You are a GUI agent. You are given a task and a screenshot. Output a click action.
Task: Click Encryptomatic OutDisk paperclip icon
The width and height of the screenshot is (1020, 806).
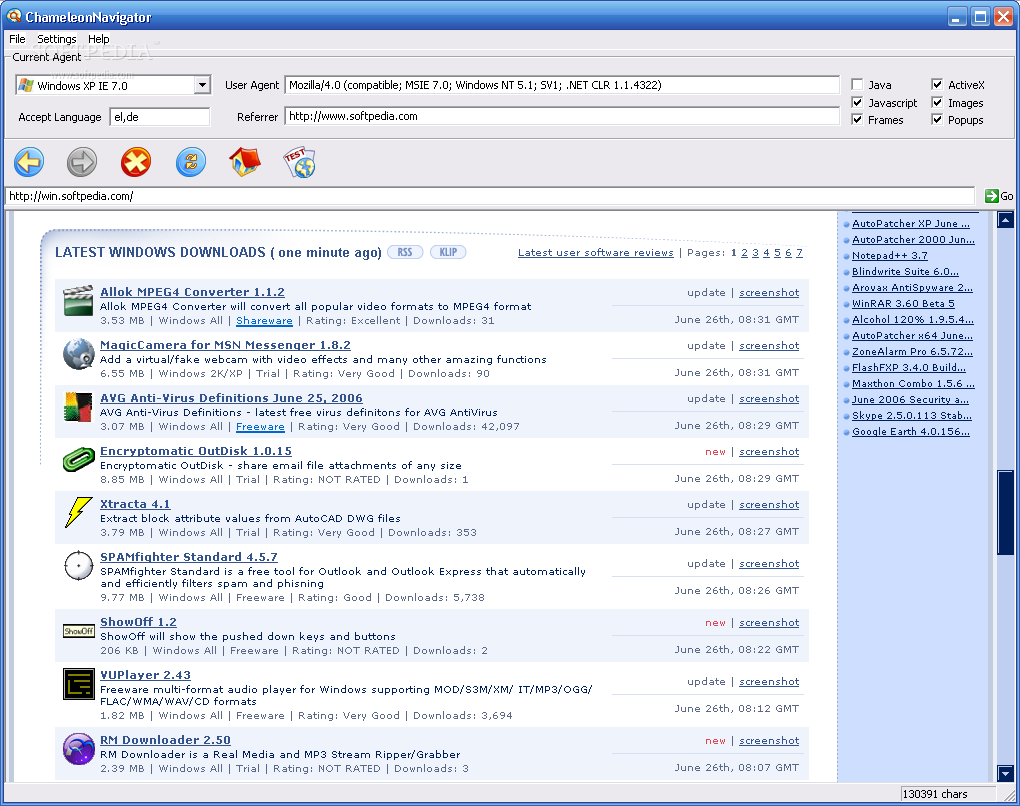pos(79,459)
